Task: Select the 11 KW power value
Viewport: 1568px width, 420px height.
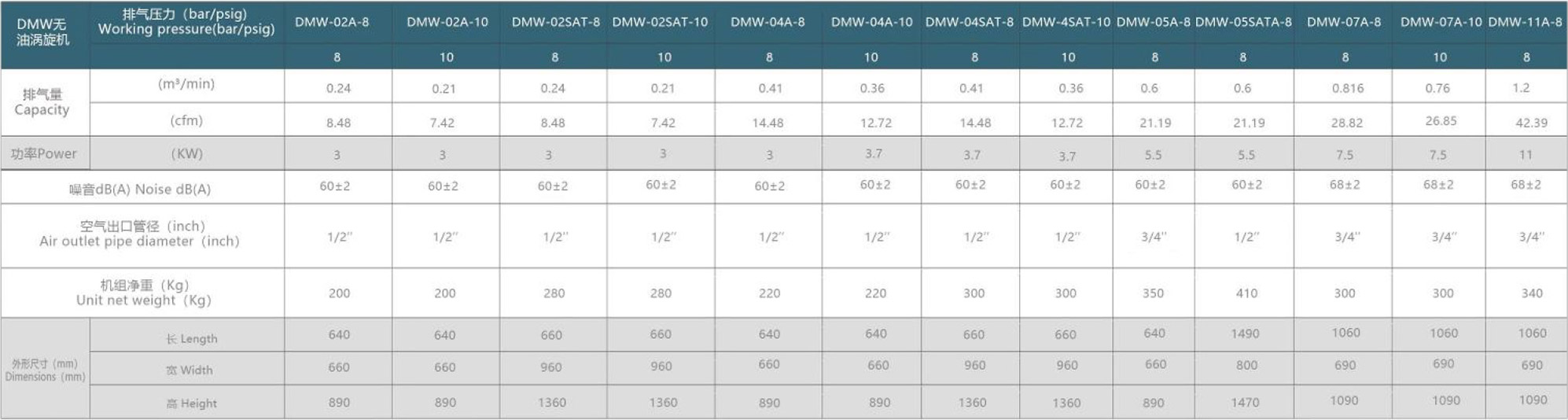Action: [1526, 154]
